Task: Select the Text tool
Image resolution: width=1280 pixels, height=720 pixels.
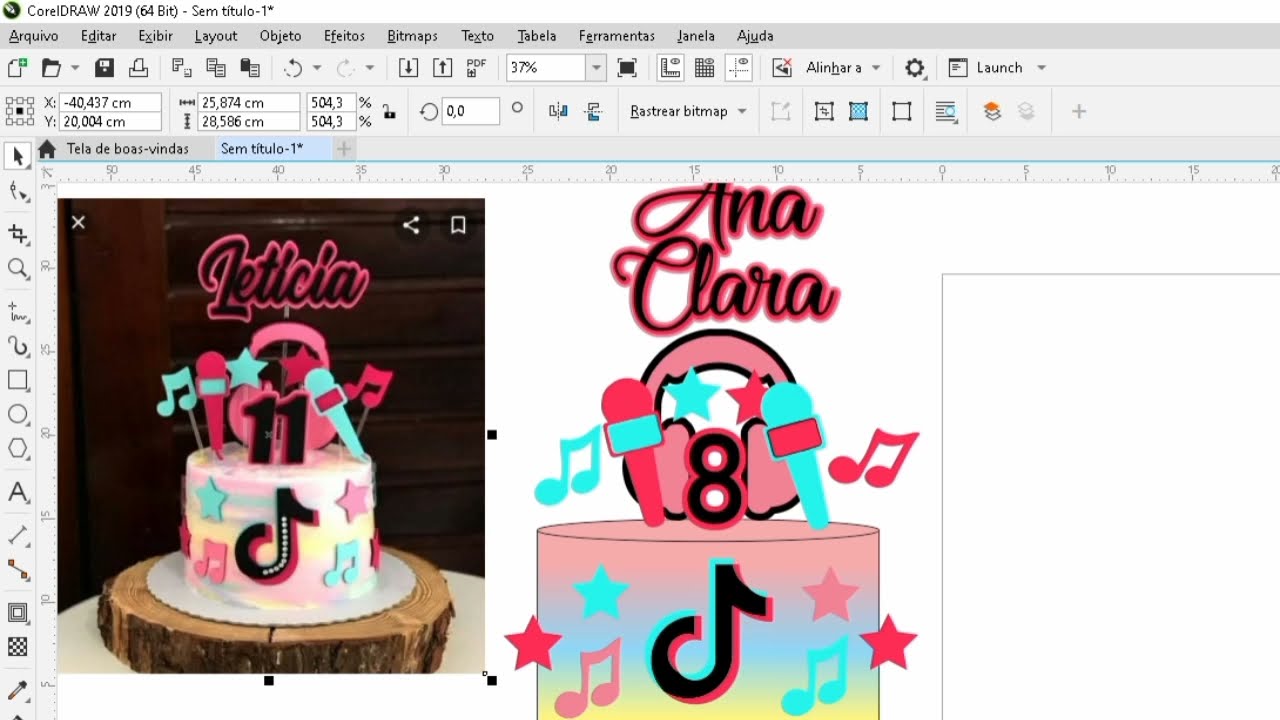Action: click(18, 492)
